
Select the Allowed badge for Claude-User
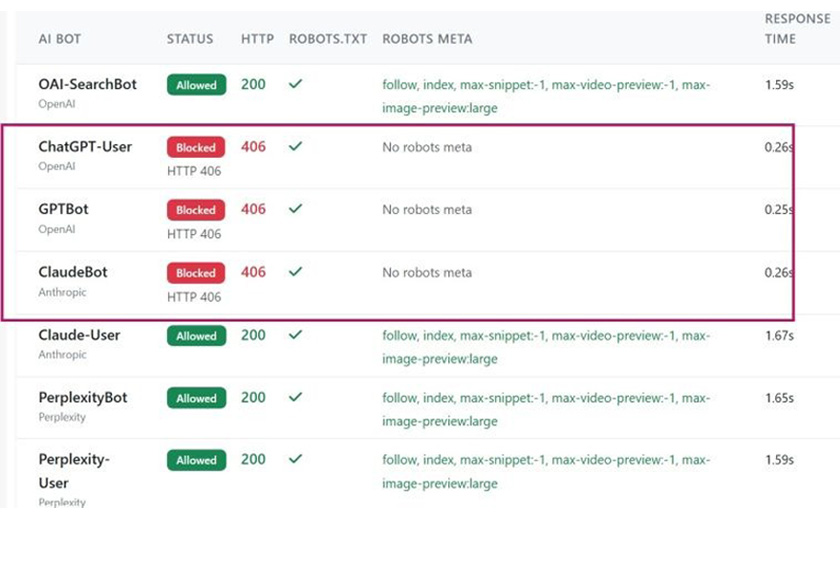click(x=196, y=336)
